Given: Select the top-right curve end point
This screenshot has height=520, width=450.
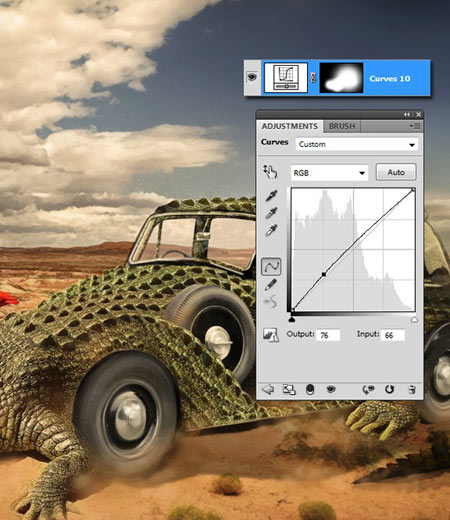Looking at the screenshot, I should click(x=413, y=190).
